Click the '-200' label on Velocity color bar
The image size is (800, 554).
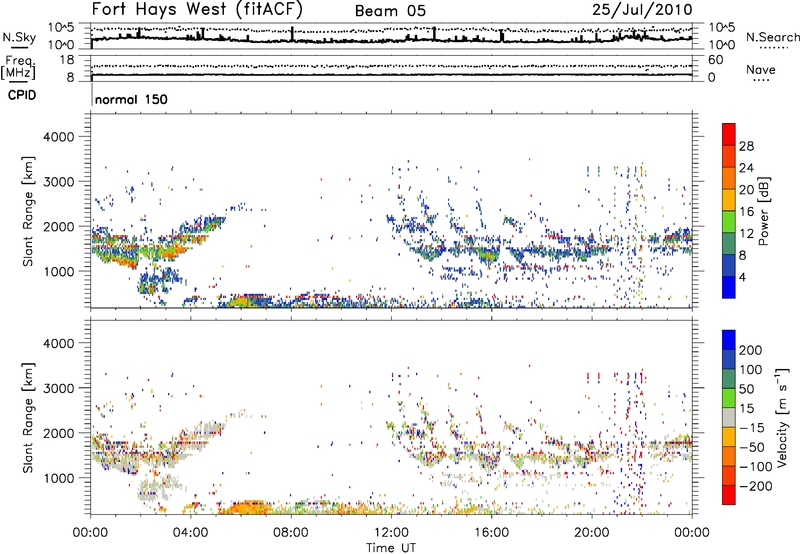(755, 486)
